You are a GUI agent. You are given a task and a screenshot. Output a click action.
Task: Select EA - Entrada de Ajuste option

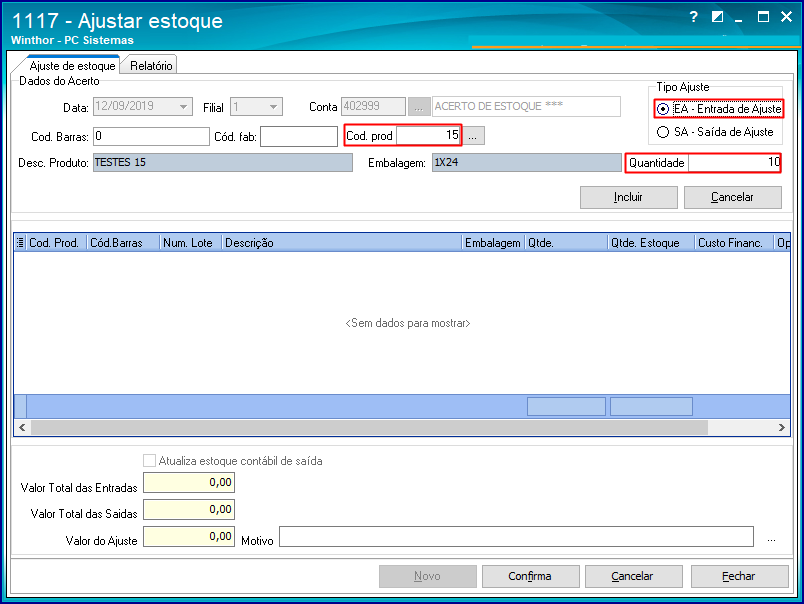pos(721,109)
